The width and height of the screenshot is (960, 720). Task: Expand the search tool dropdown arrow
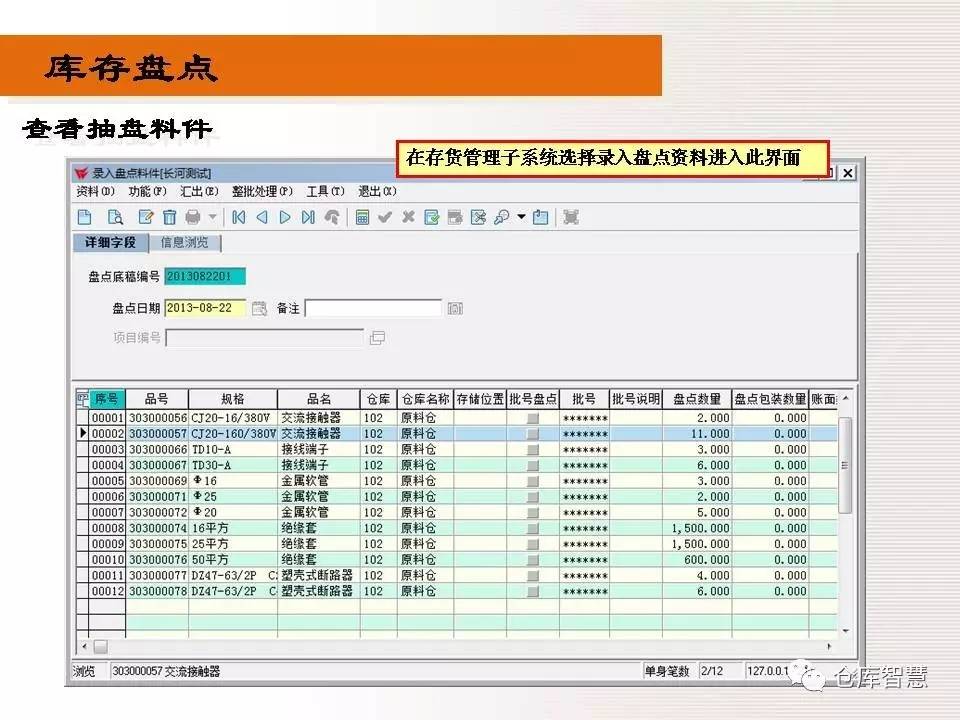(521, 217)
